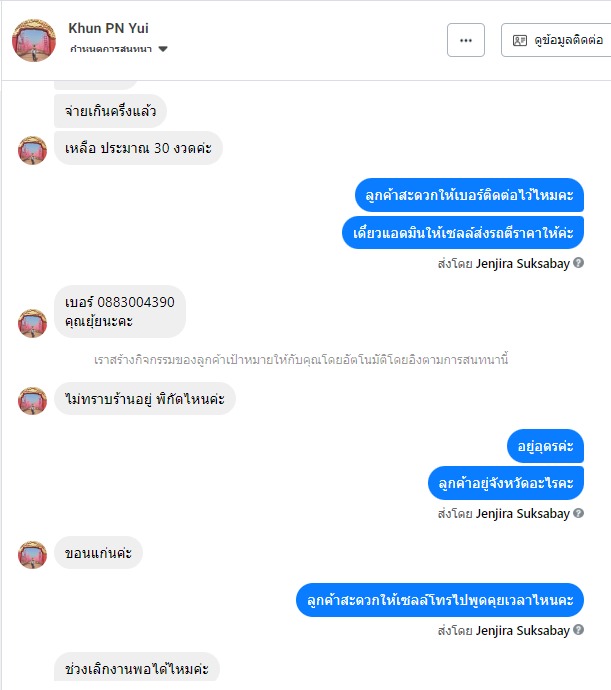This screenshot has width=611, height=690.
Task: Select the จ่ายเกินครึ่งแล้ว message bubble
Action: [x=110, y=111]
